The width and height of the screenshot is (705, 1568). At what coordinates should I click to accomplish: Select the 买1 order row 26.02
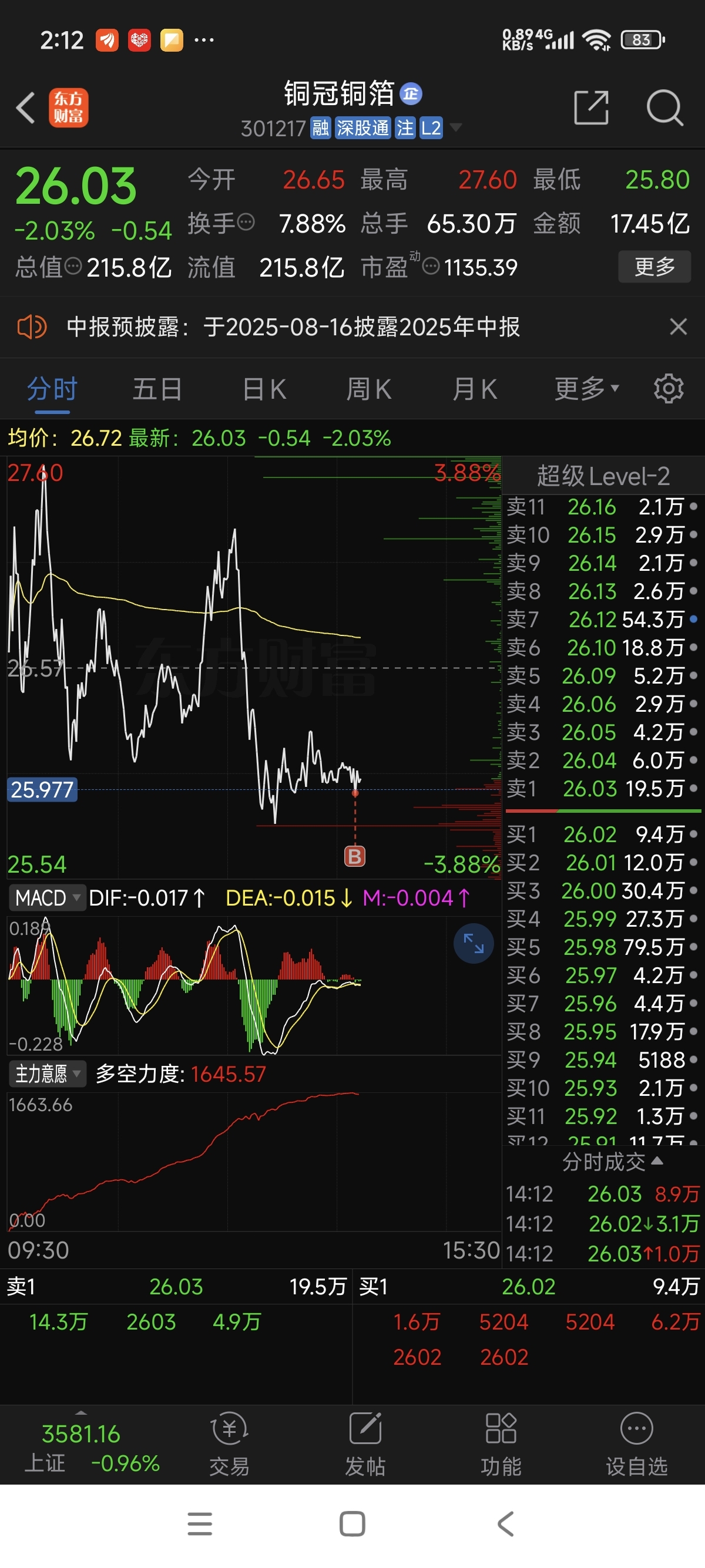pyautogui.click(x=603, y=835)
